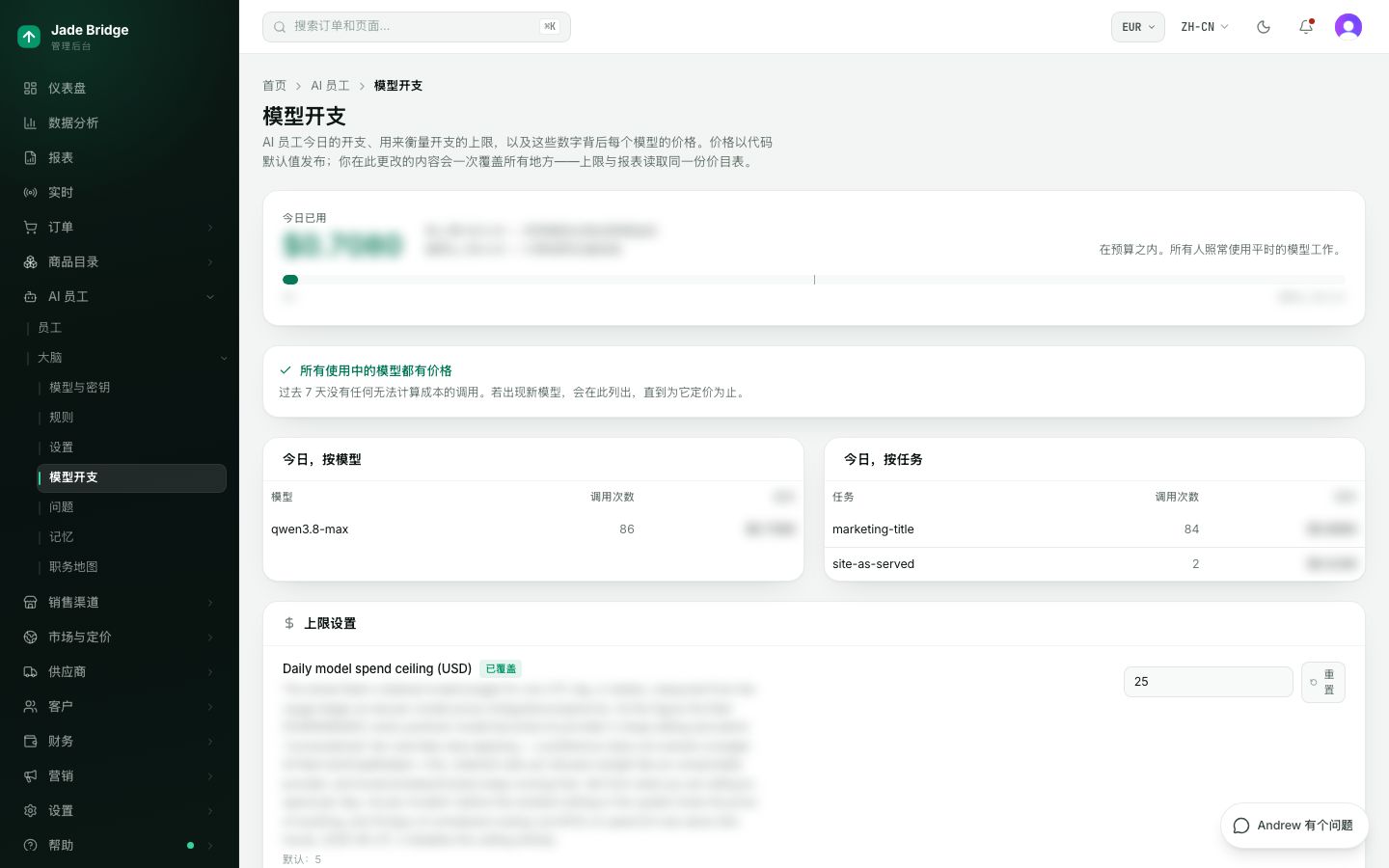Click the 供应商 truck icon
The image size is (1389, 868).
coord(30,671)
